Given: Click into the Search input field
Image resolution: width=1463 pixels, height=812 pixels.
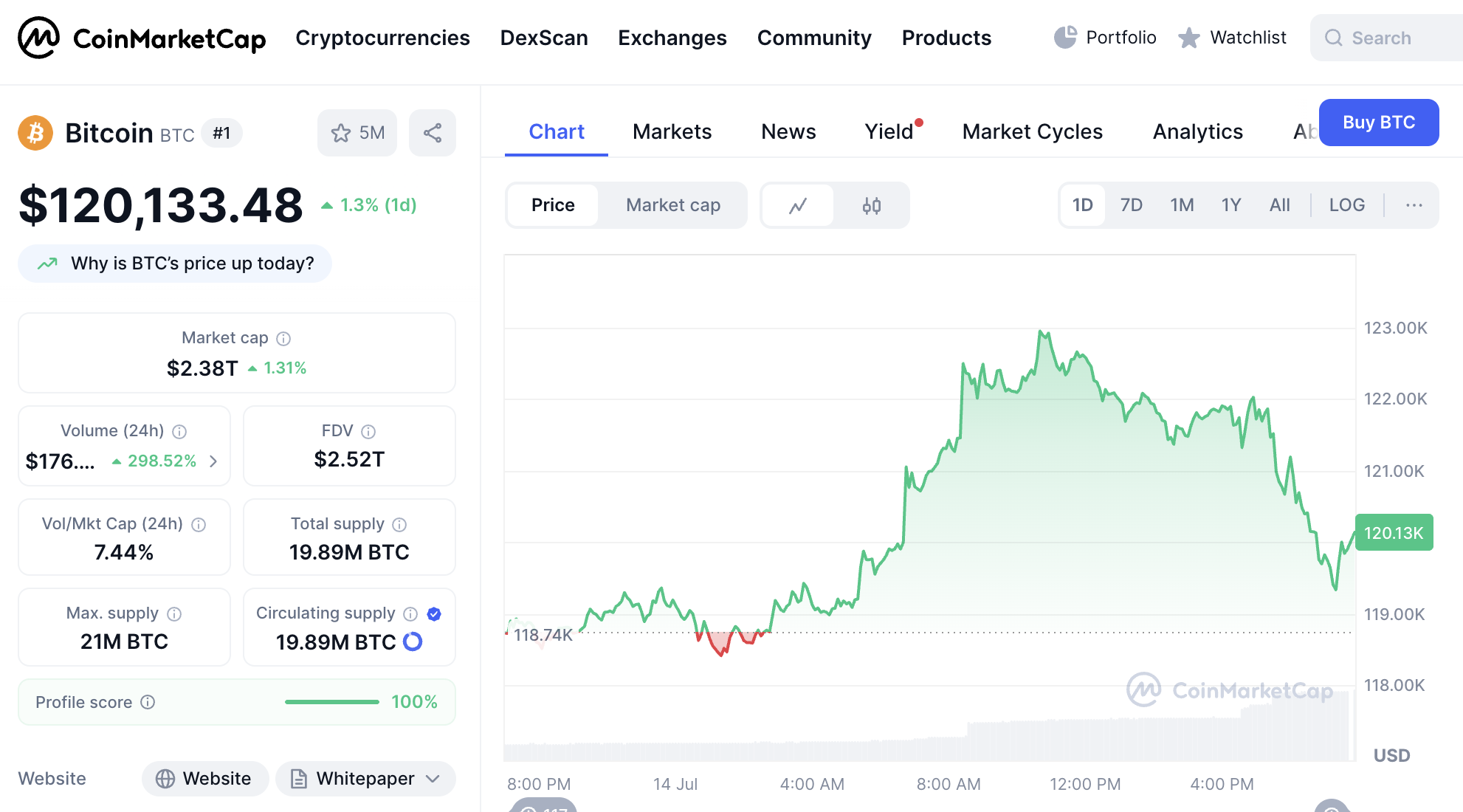Looking at the screenshot, I should click(1386, 38).
